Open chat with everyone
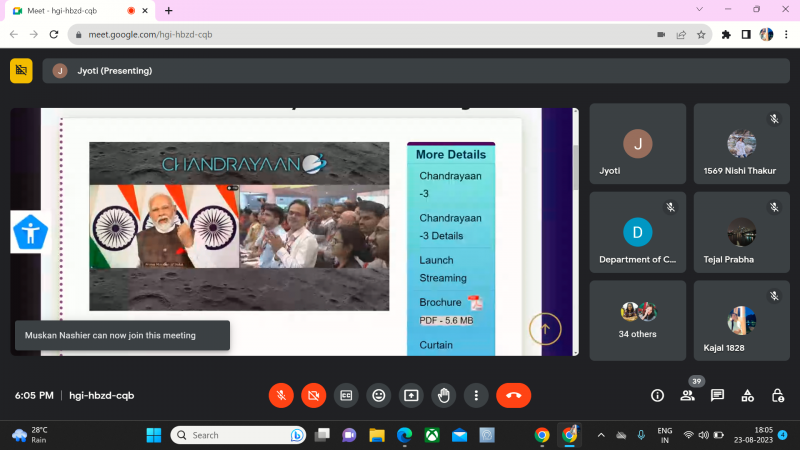 pyautogui.click(x=717, y=395)
